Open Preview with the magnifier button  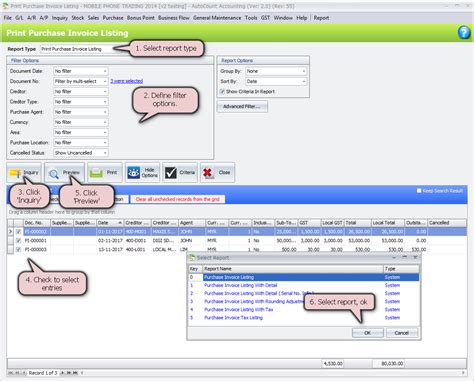coord(65,172)
